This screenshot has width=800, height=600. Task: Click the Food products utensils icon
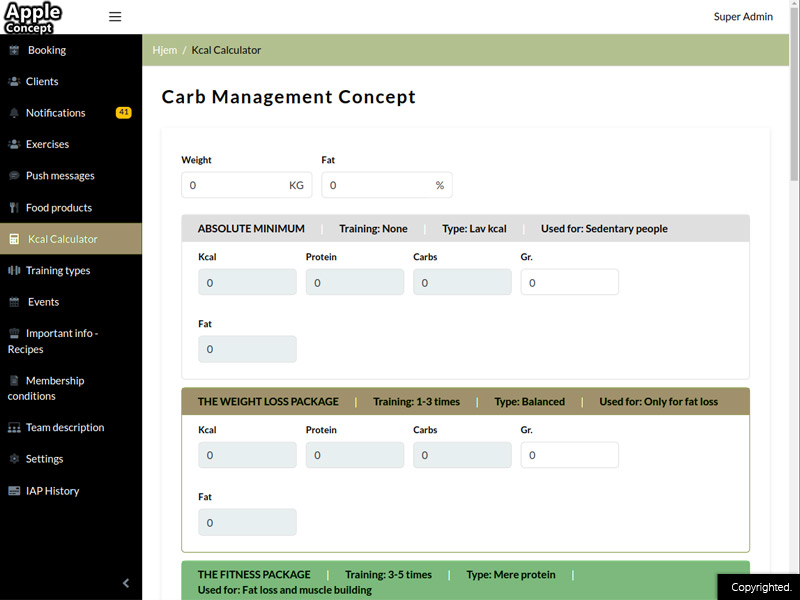tap(14, 208)
